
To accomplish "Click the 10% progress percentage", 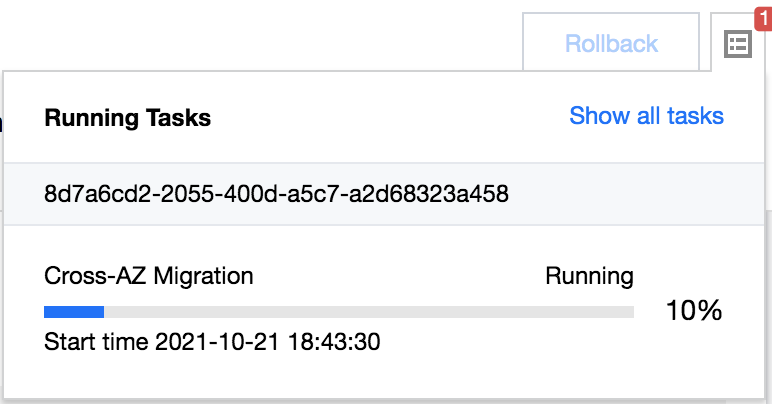I will pos(693,311).
